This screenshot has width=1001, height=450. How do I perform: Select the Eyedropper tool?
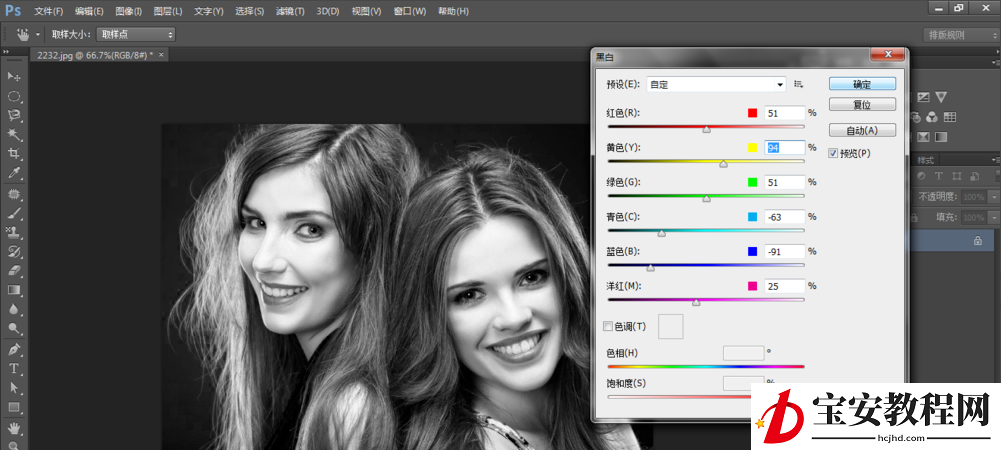pyautogui.click(x=14, y=173)
